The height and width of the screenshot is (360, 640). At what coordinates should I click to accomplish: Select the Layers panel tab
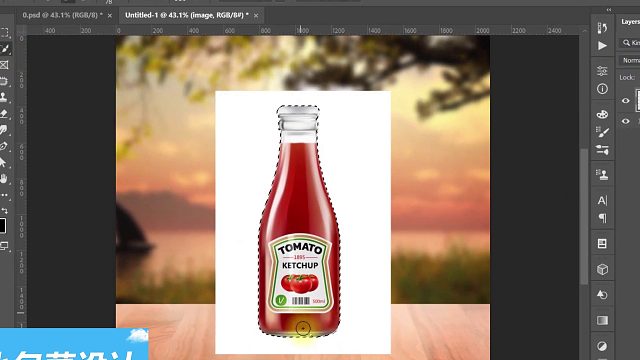click(x=630, y=22)
